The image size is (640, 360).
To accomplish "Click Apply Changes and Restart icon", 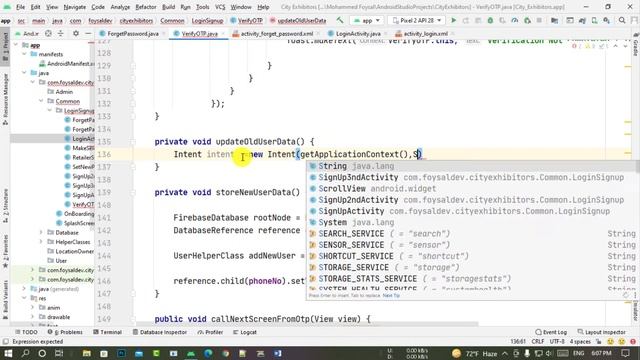I will (x=466, y=20).
